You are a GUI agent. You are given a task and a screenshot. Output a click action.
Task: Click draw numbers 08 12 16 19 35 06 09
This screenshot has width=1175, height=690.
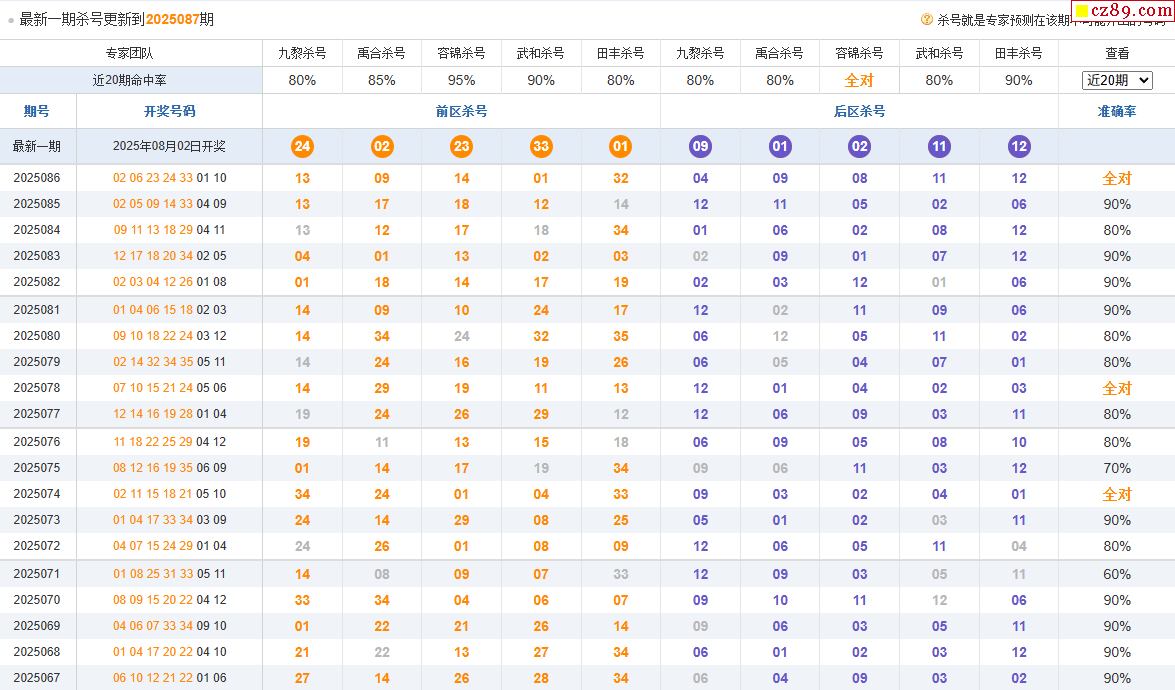pyautogui.click(x=169, y=467)
